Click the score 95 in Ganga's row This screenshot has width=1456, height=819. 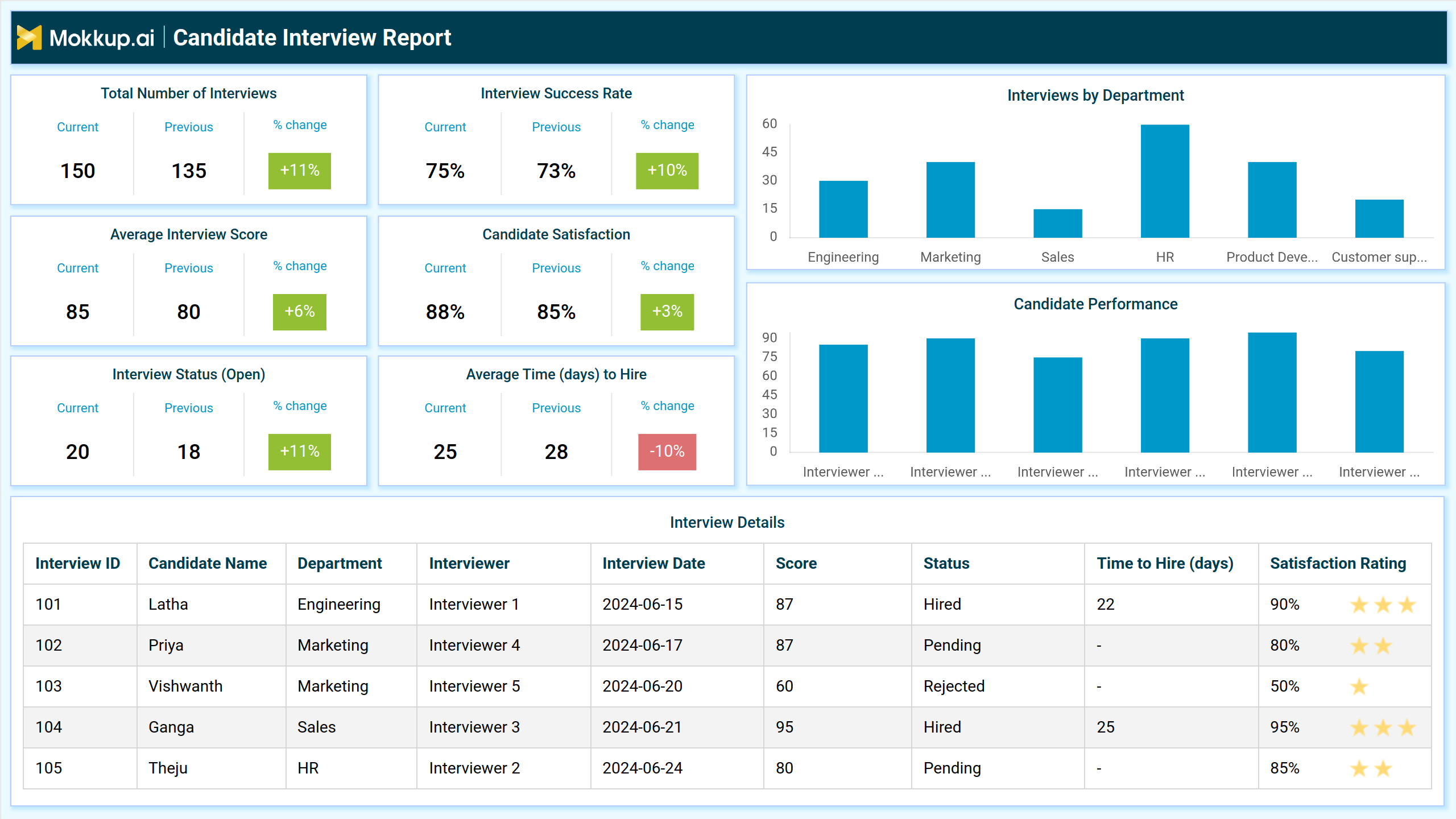pyautogui.click(x=784, y=727)
